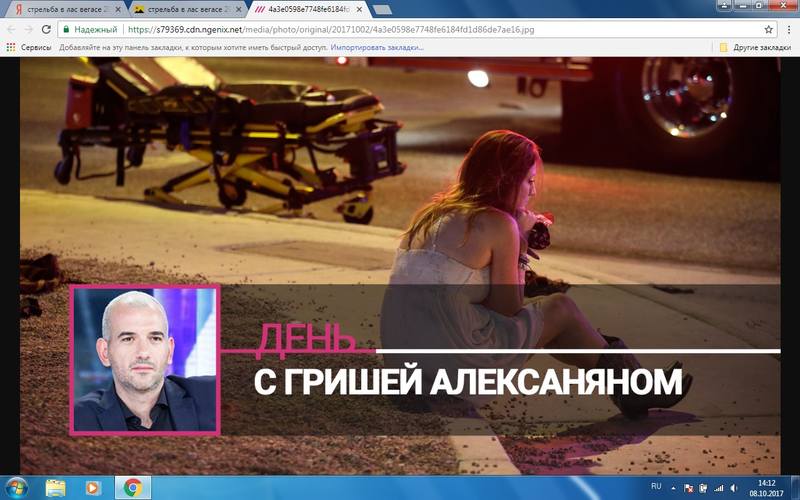Close the second стрельба в лас вегасе tab
The height and width of the screenshot is (500, 800).
(x=238, y=10)
